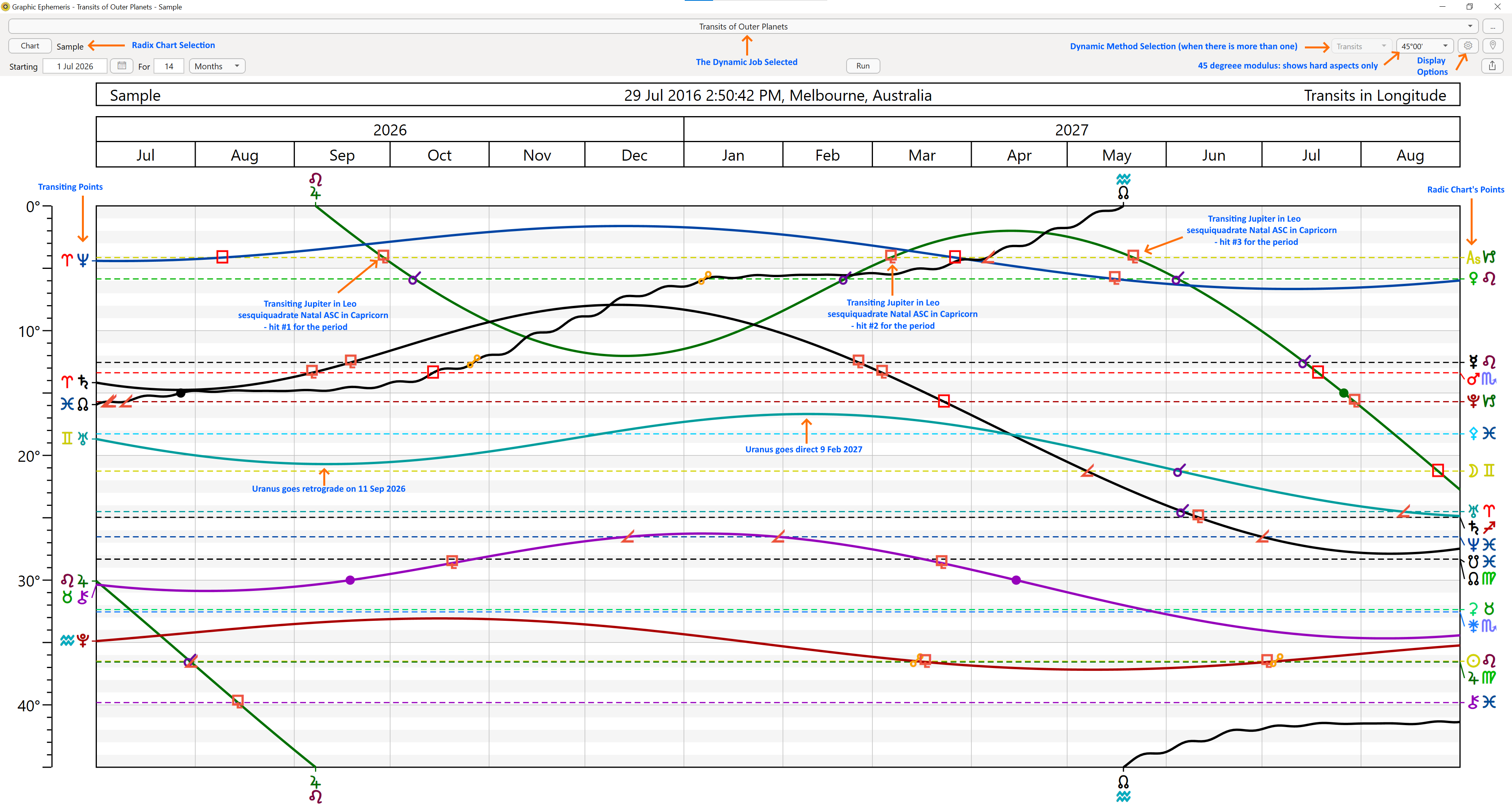Click the Dec month header
1512x807 pixels.
634,155
